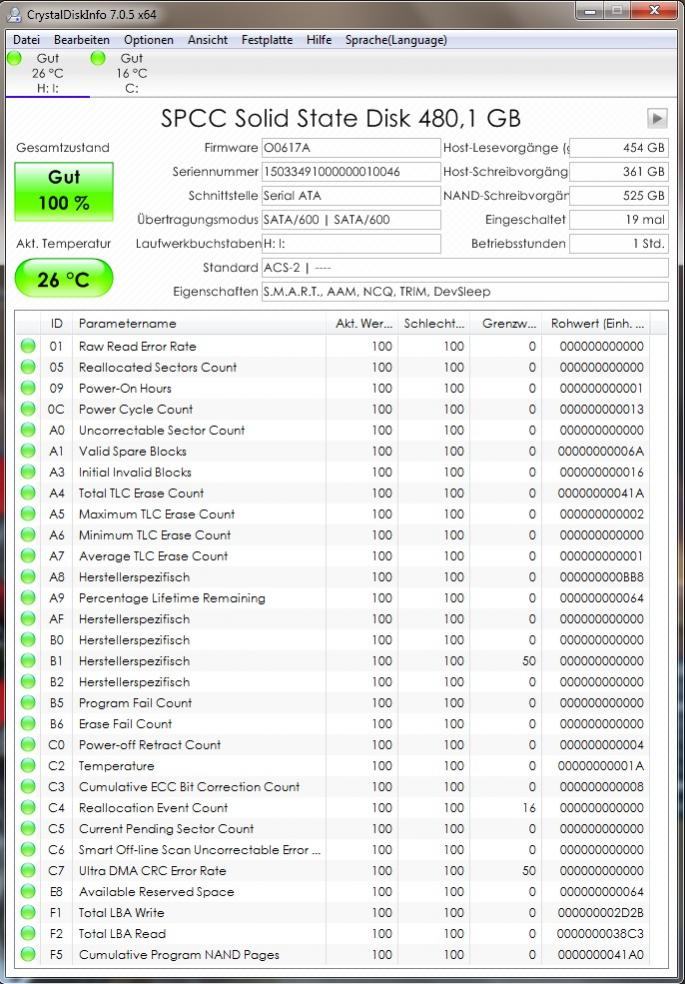Click status icon for Power Cycle Count
685x984 pixels.
[28, 409]
